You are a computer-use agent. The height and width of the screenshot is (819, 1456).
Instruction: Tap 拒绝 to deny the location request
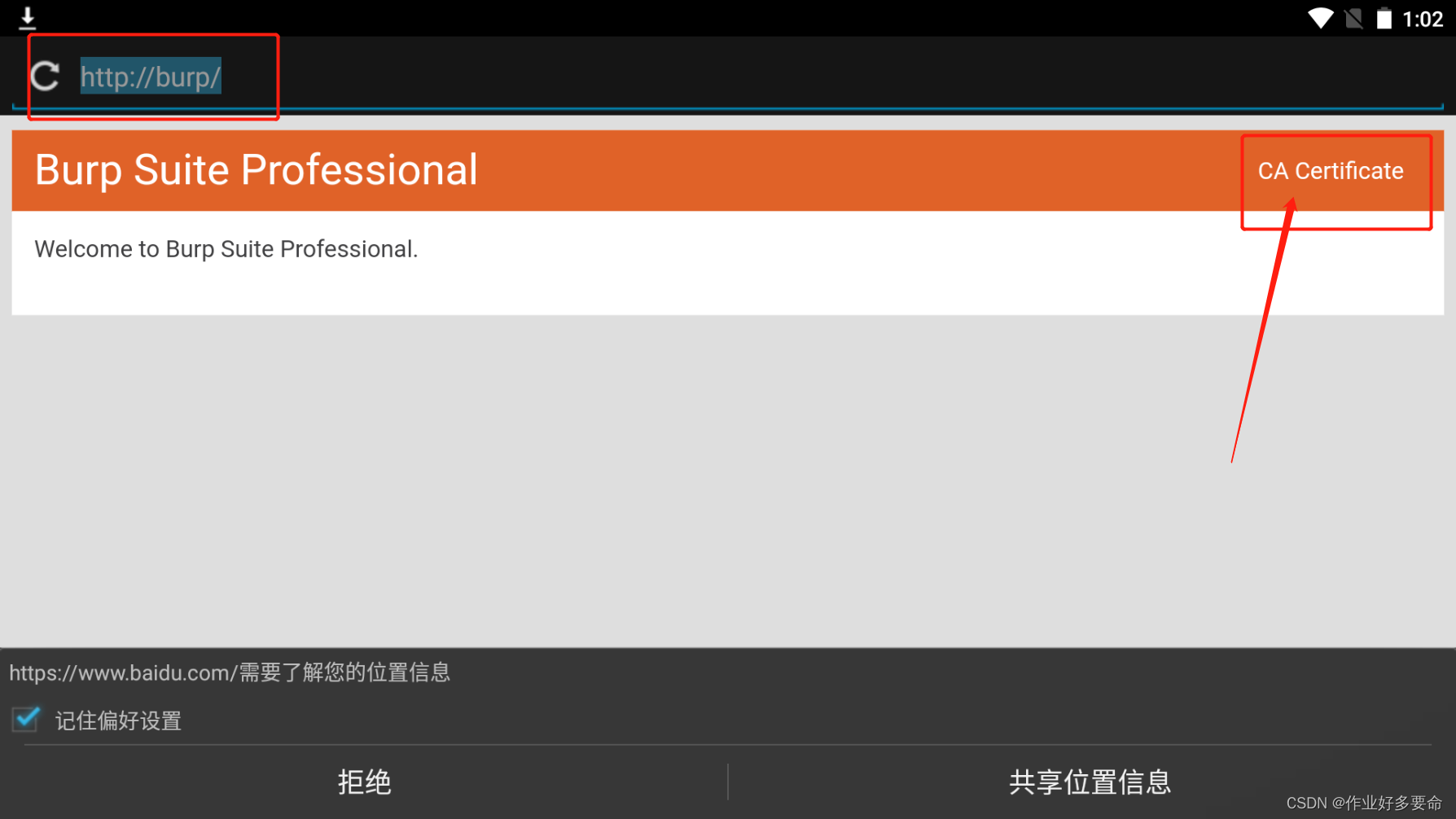coord(364,781)
